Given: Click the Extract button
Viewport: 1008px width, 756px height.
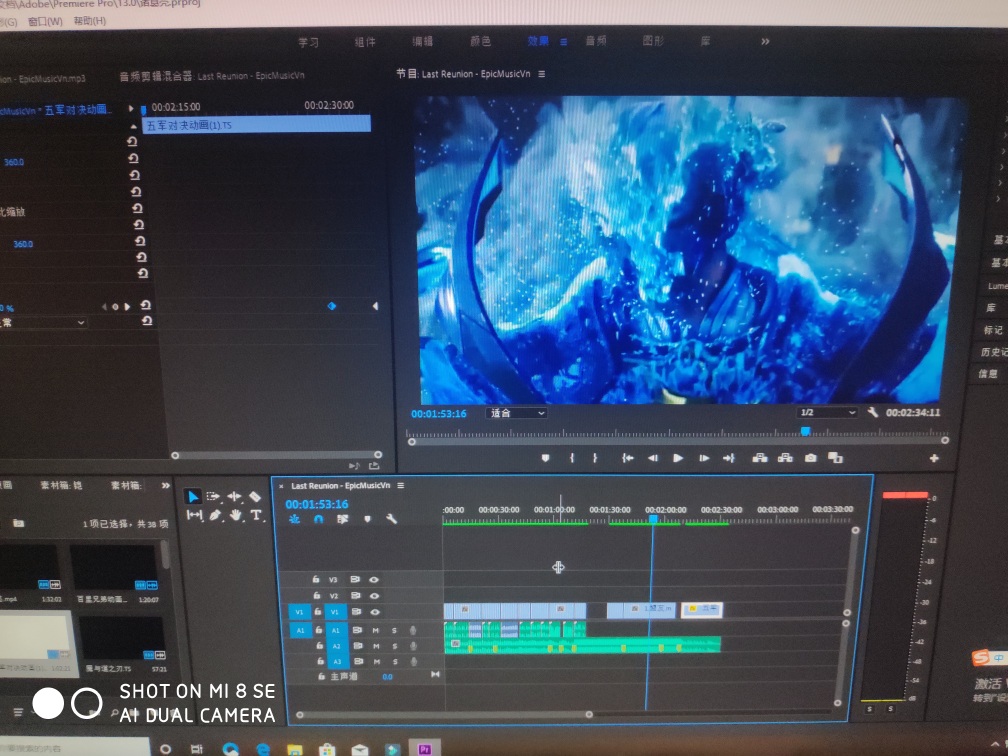Looking at the screenshot, I should [785, 458].
